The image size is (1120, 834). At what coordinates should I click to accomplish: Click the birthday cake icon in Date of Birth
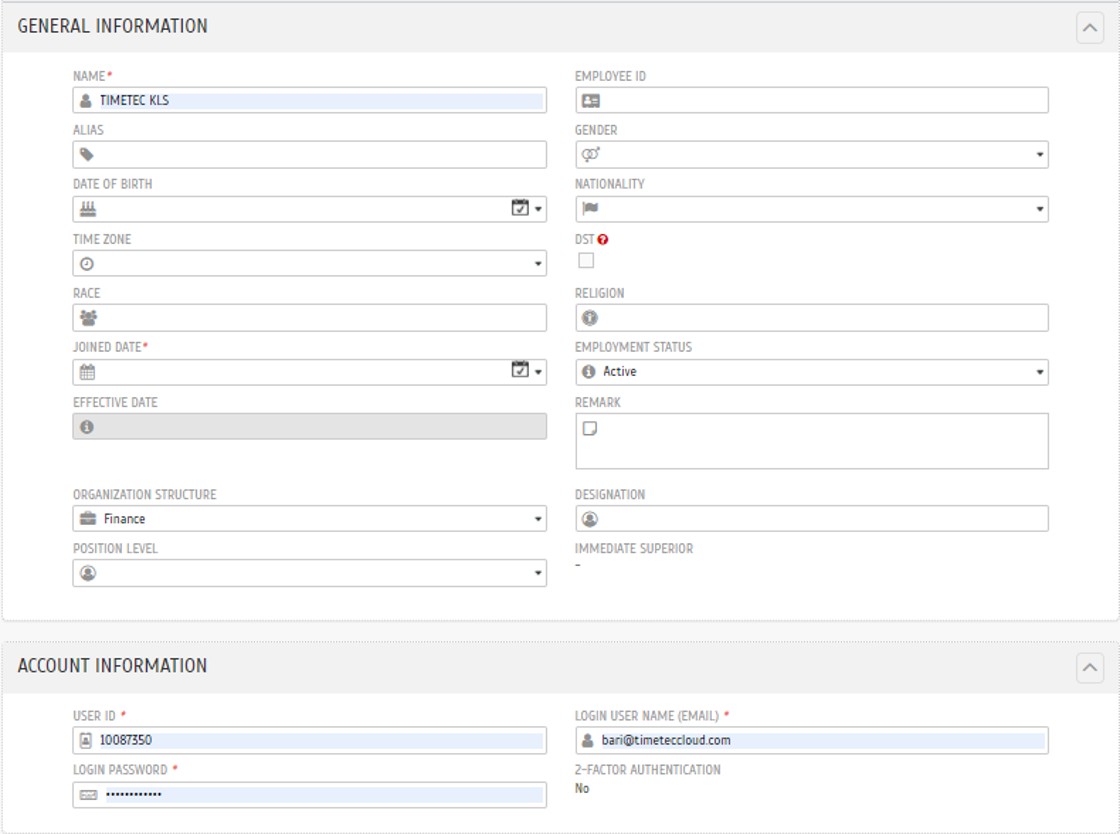tap(87, 209)
